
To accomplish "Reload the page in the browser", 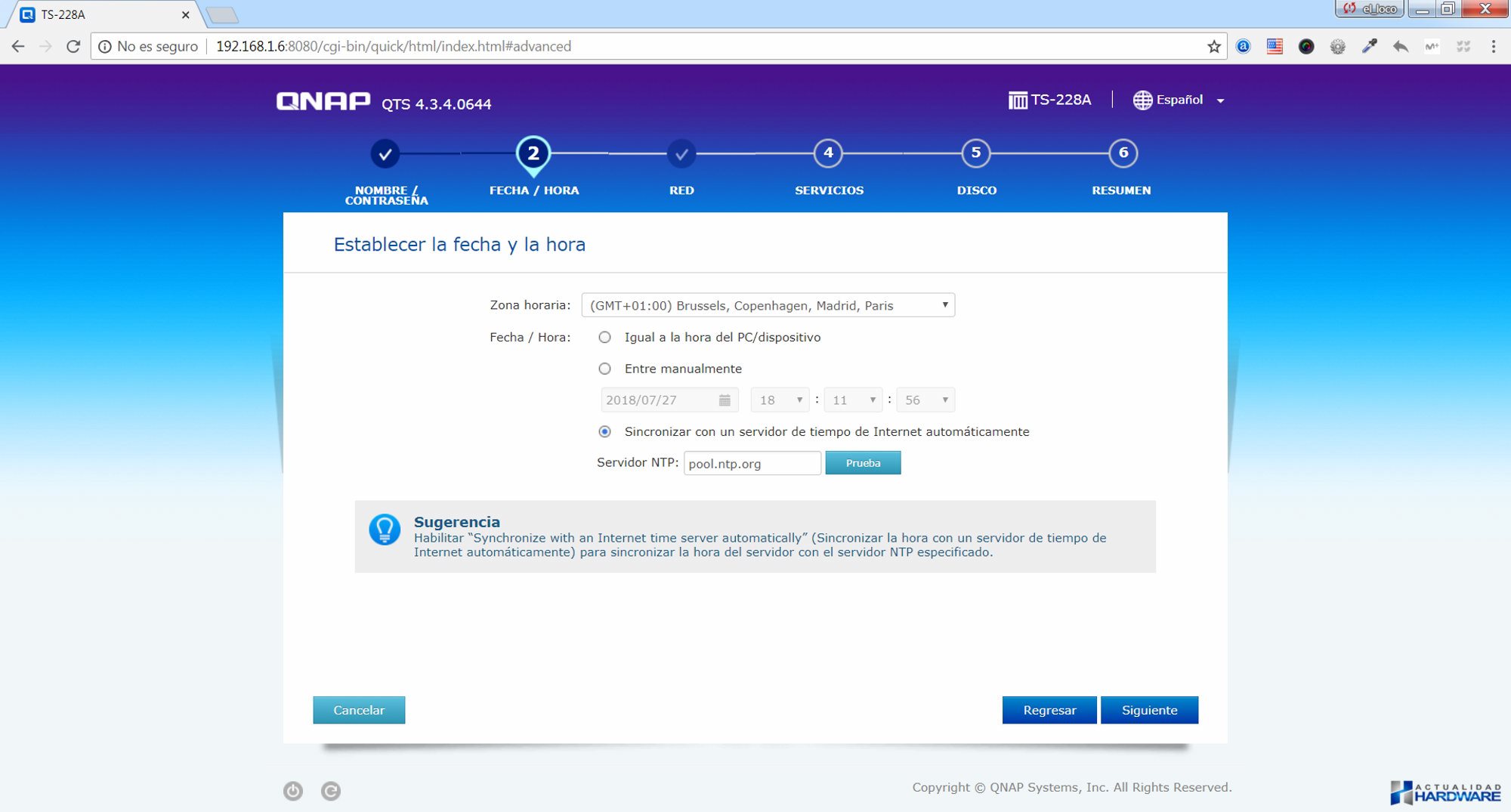I will (73, 47).
